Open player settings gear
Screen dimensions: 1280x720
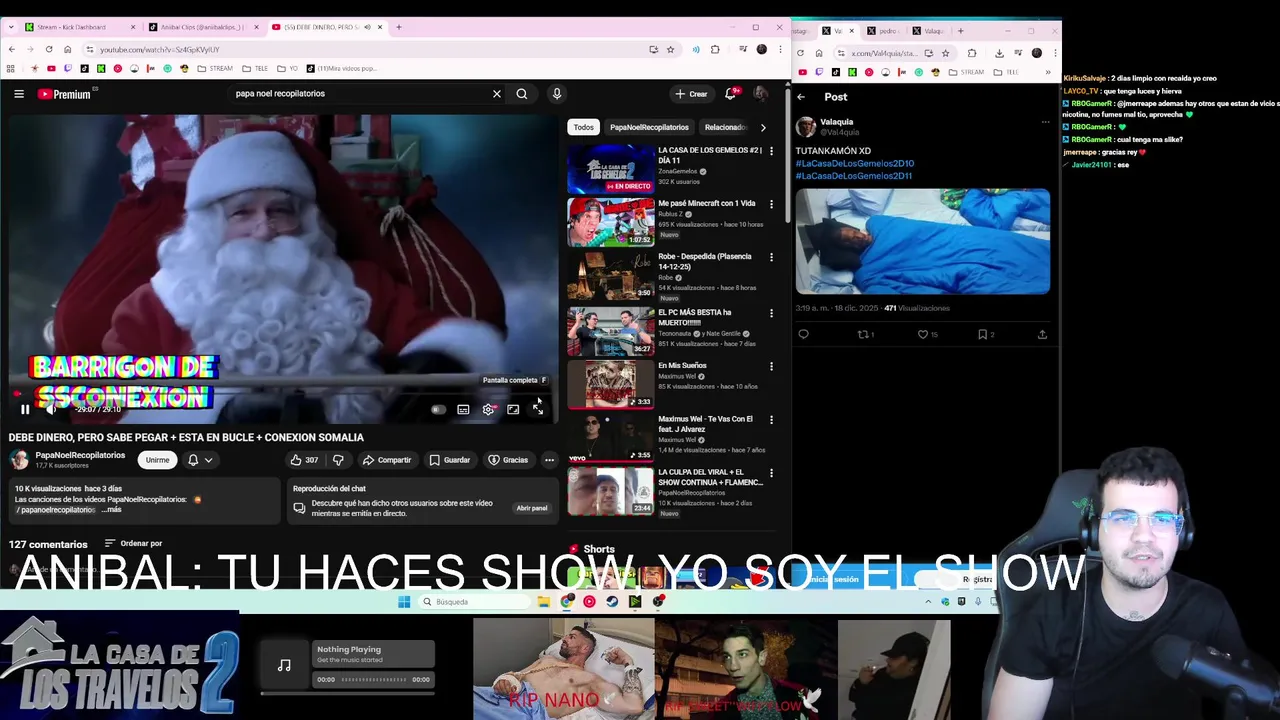pos(488,409)
